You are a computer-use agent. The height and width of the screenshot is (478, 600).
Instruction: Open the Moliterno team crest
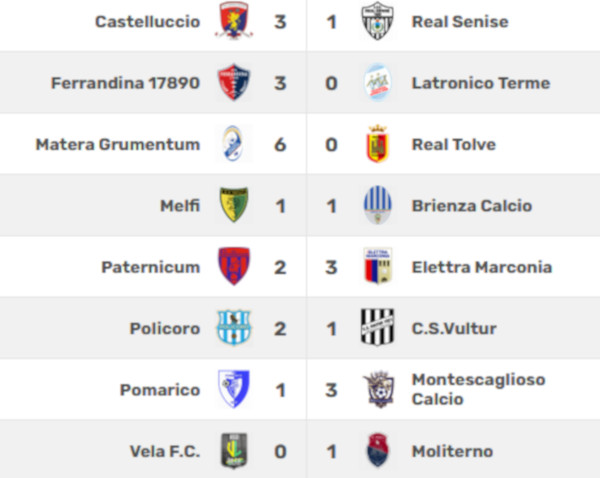[x=377, y=450]
